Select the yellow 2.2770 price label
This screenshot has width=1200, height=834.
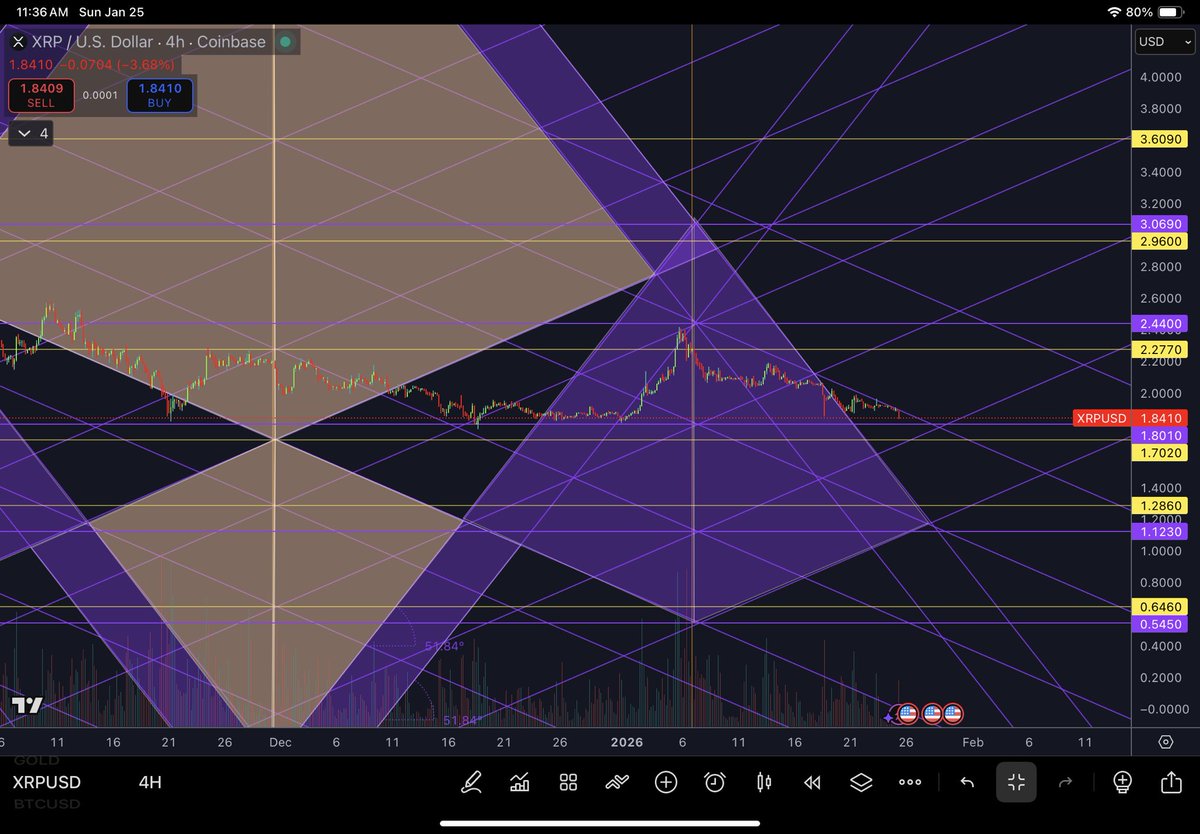point(1159,349)
